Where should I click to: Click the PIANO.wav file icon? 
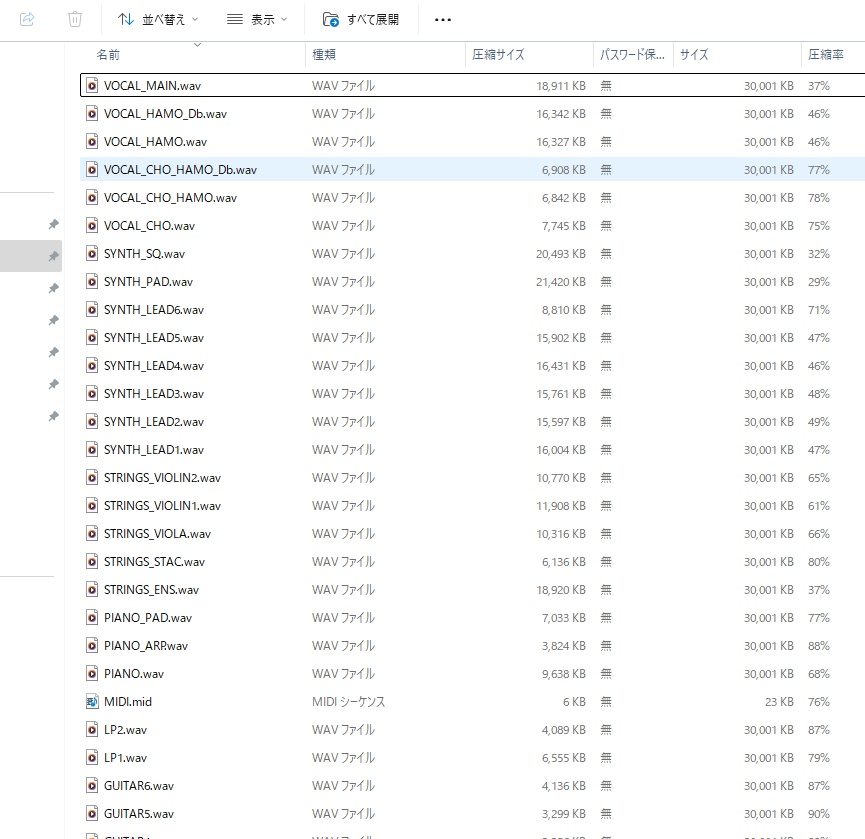(x=92, y=674)
